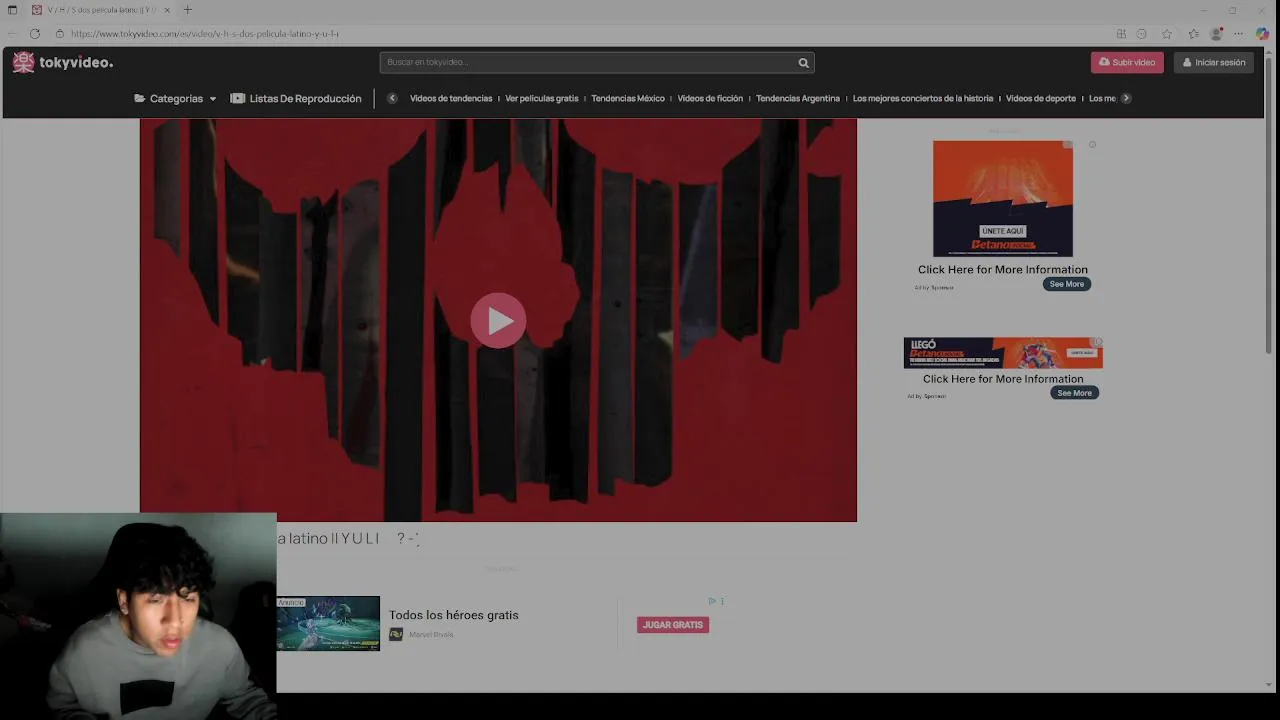Screen dimensions: 1280x720
Task: Click 'Todos los héroes gratis' ad title
Action: click(454, 615)
